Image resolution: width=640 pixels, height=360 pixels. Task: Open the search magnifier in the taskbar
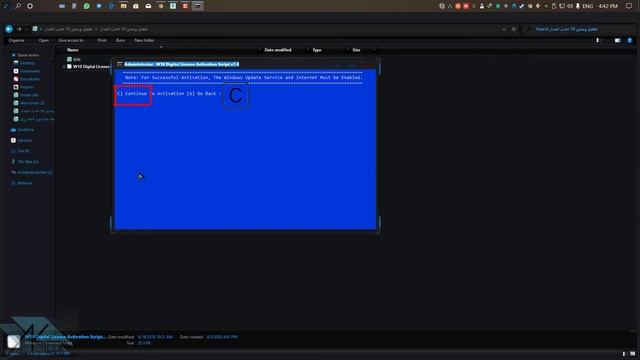click(18, 6)
